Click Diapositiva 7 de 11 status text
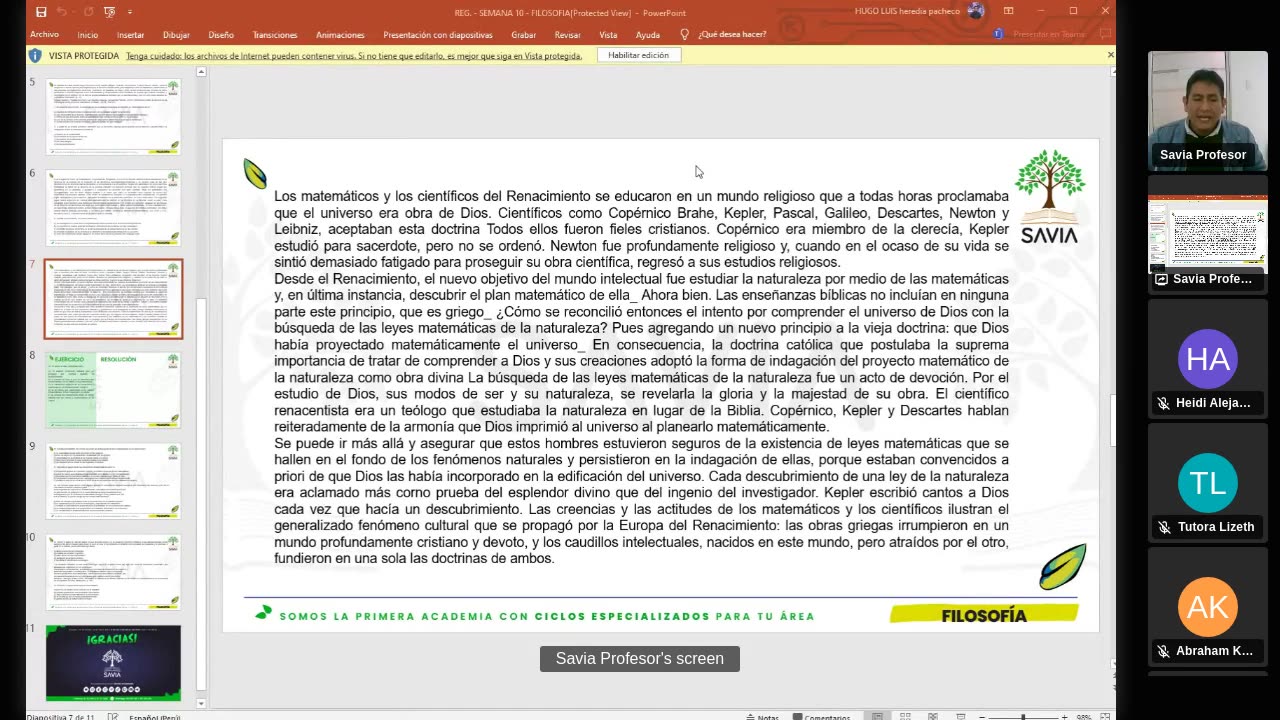The image size is (1280, 720). (x=60, y=717)
